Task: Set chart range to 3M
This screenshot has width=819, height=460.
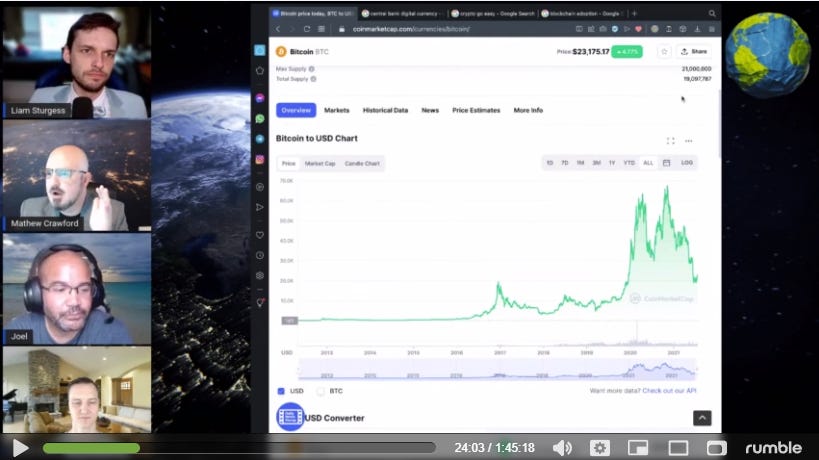Action: coord(596,163)
